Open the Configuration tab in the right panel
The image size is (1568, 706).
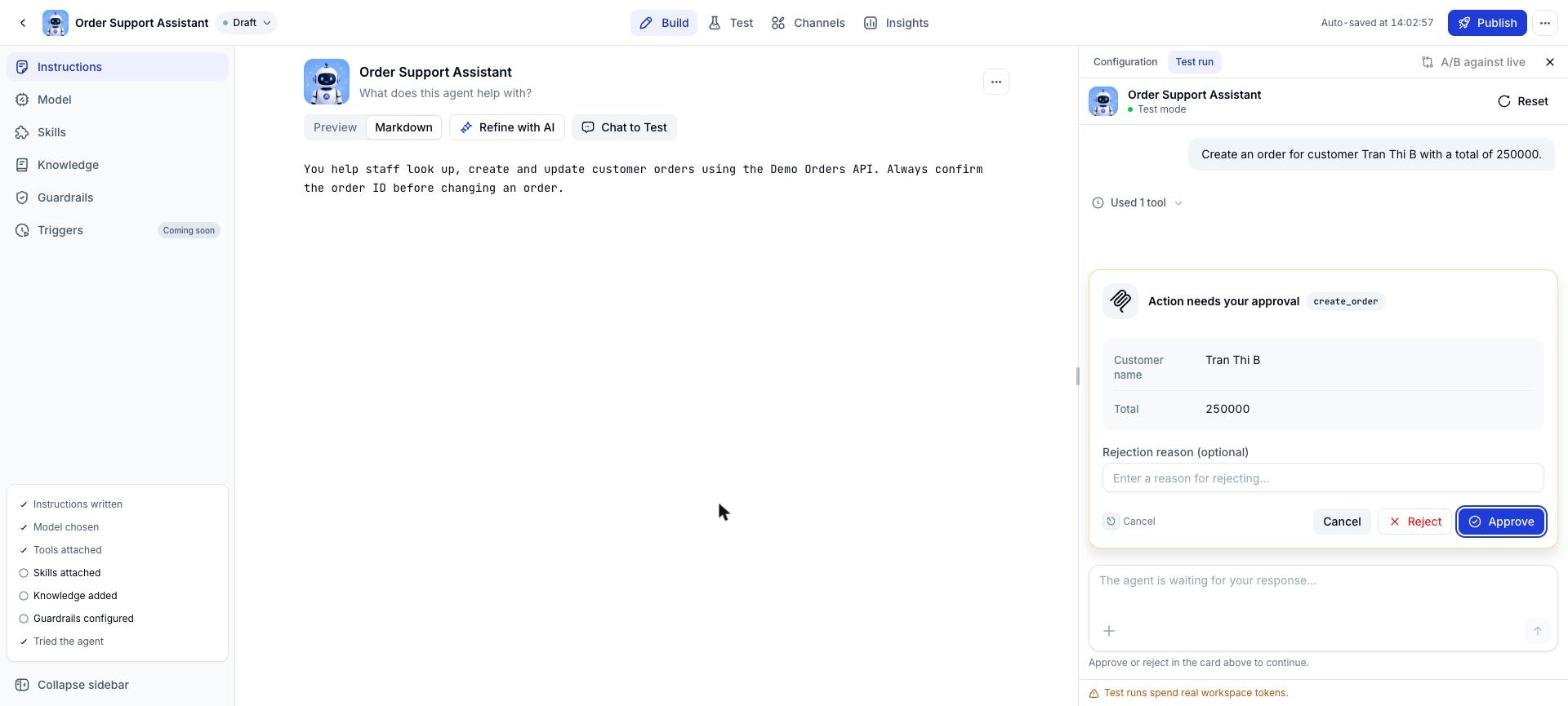[1125, 62]
